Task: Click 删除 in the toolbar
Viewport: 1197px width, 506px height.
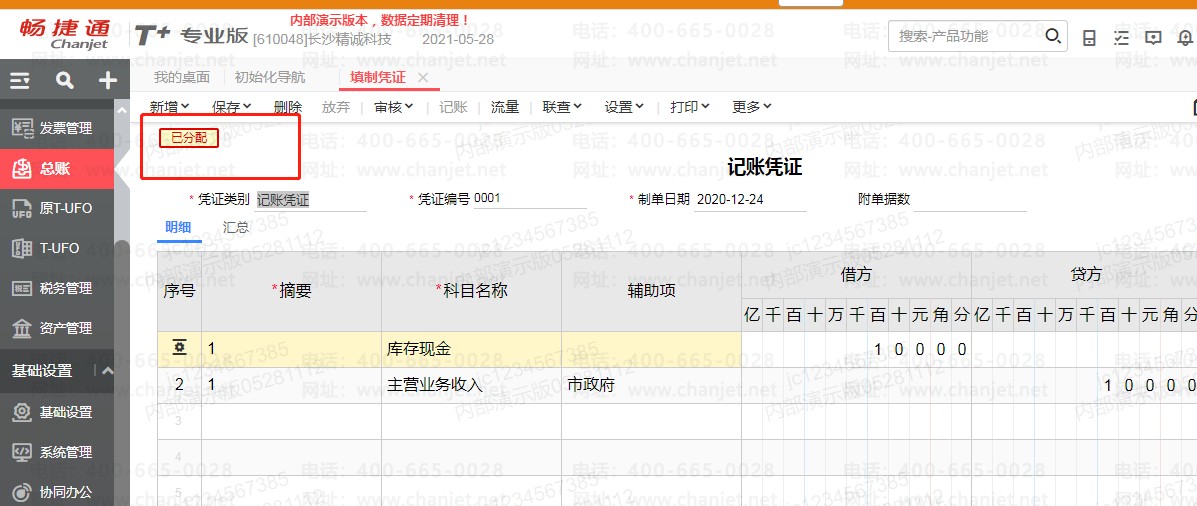Action: coord(288,108)
